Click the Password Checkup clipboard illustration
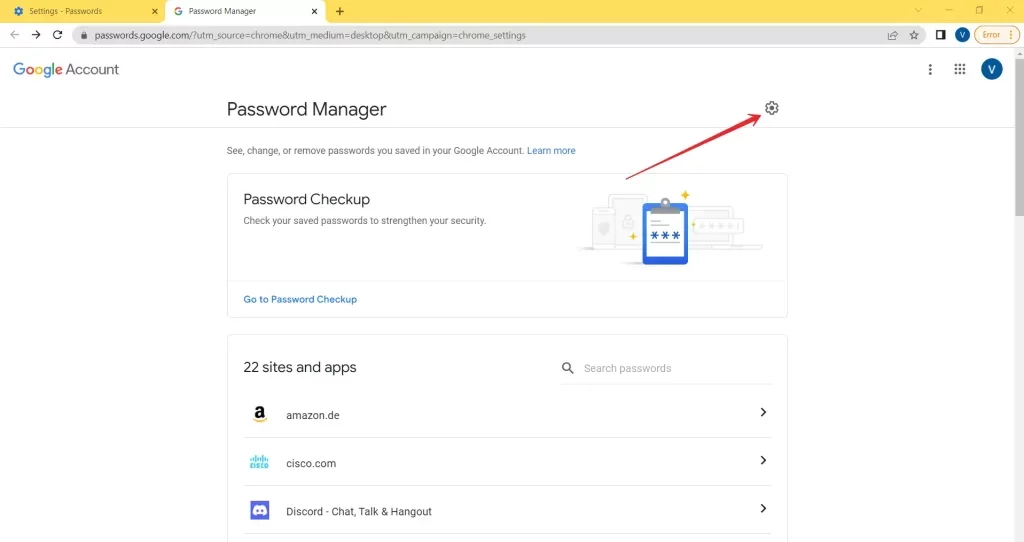The image size is (1024, 542). point(665,230)
